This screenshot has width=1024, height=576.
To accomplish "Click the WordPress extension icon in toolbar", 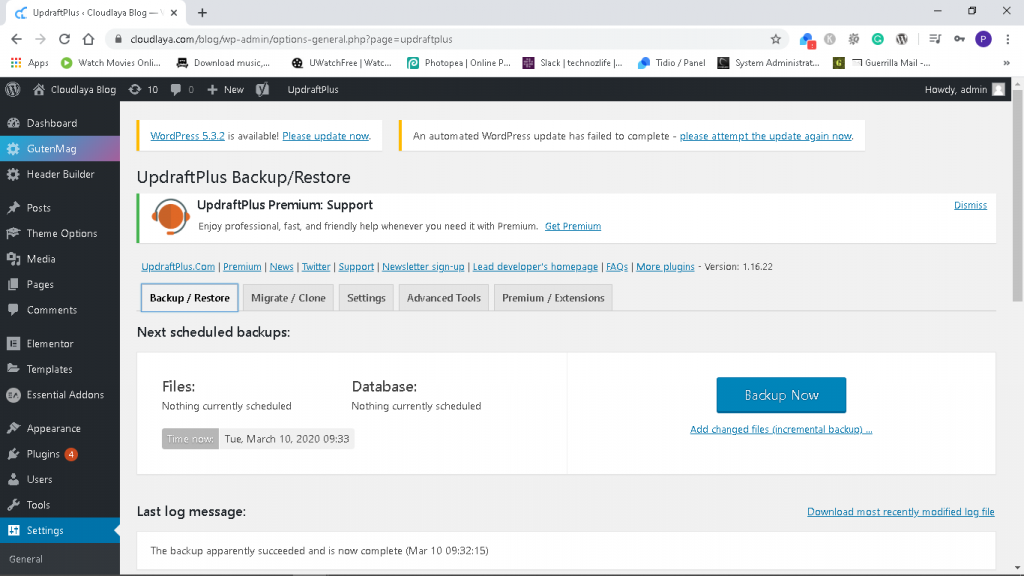I will tap(902, 39).
